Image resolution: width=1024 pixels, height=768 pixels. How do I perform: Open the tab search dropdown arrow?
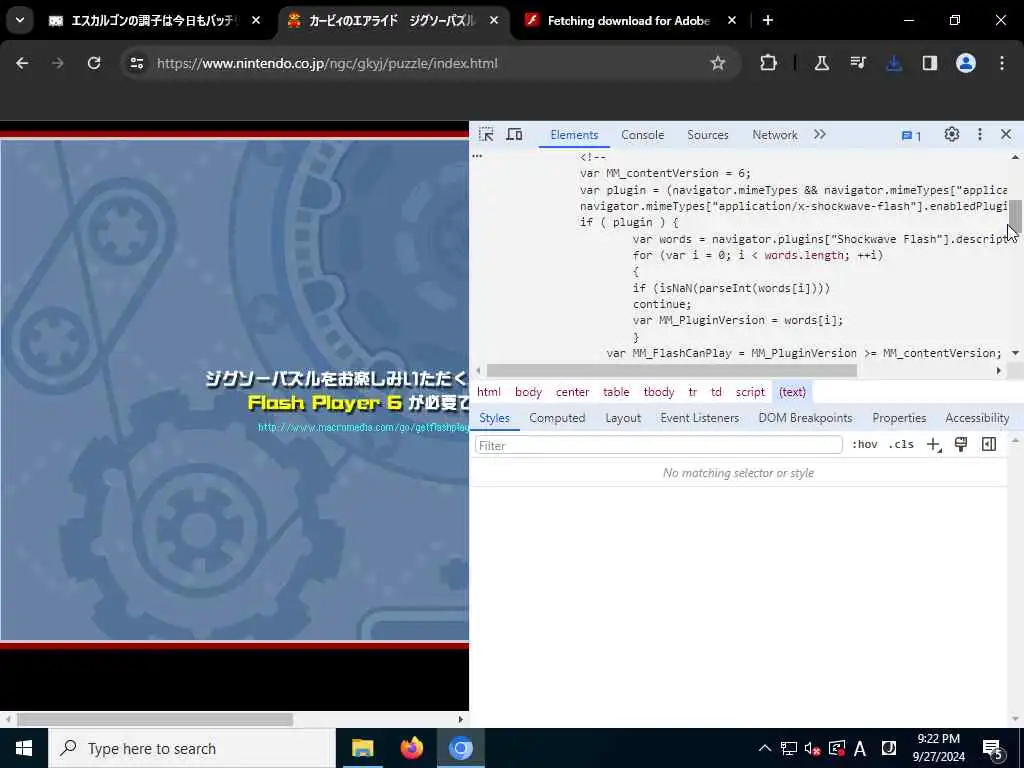[20, 20]
